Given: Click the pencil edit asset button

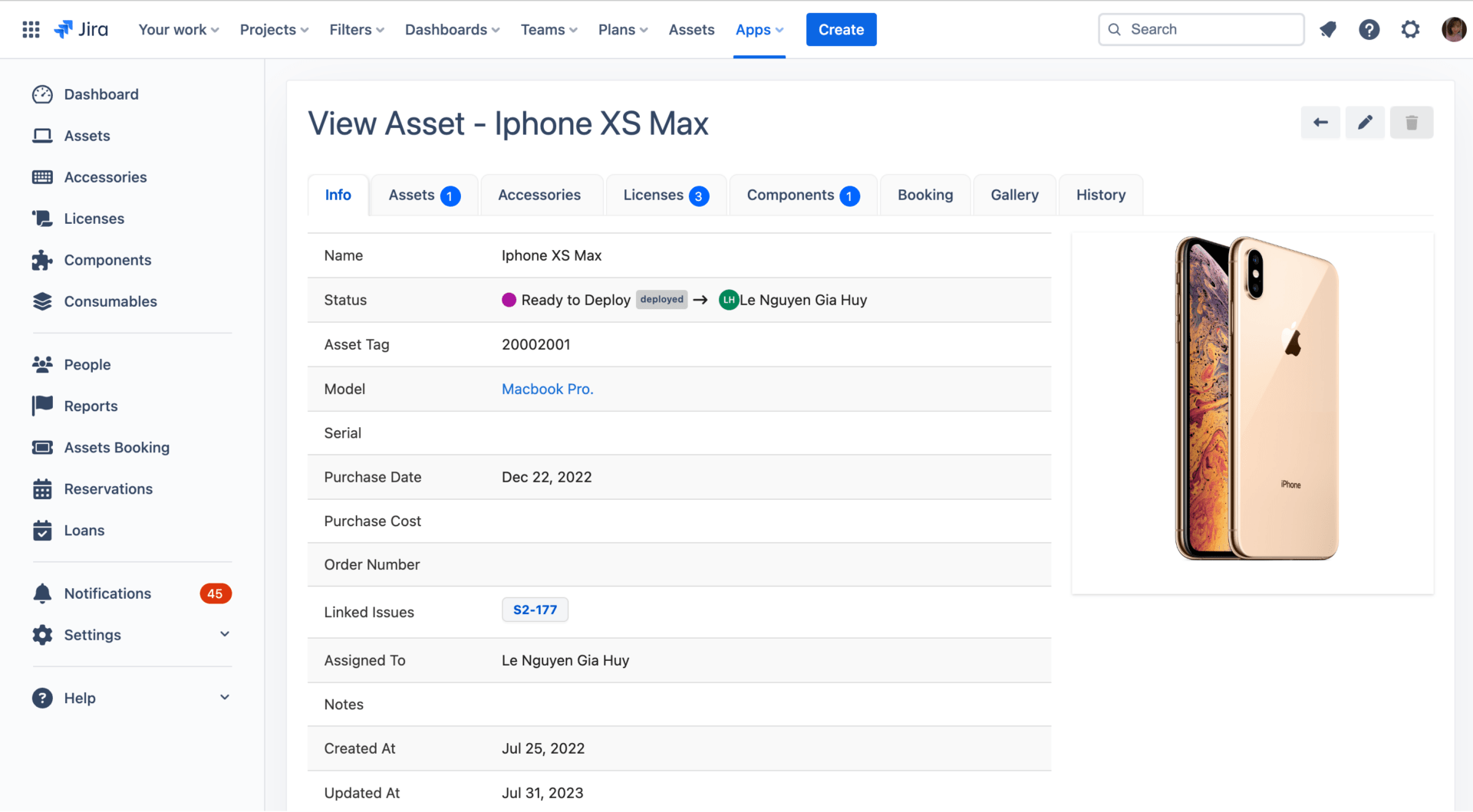Looking at the screenshot, I should (x=1365, y=123).
